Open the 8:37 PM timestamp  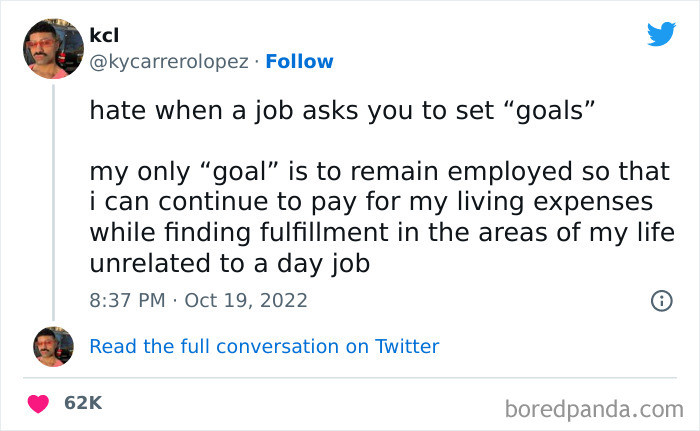[125, 300]
